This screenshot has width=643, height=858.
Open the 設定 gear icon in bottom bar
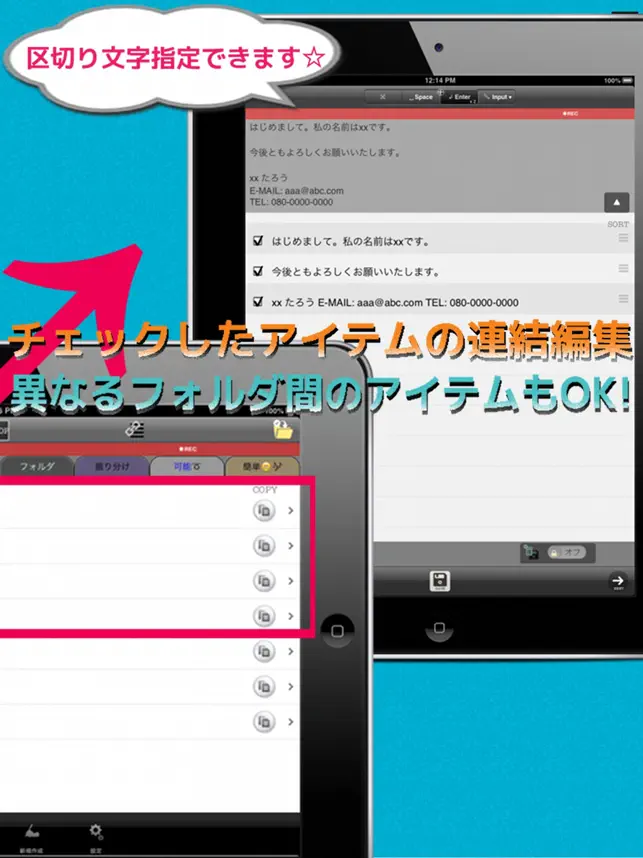pos(96,837)
